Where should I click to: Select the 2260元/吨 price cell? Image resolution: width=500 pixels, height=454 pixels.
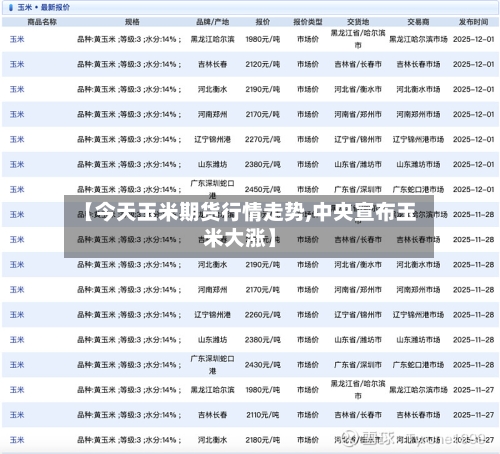(x=262, y=315)
